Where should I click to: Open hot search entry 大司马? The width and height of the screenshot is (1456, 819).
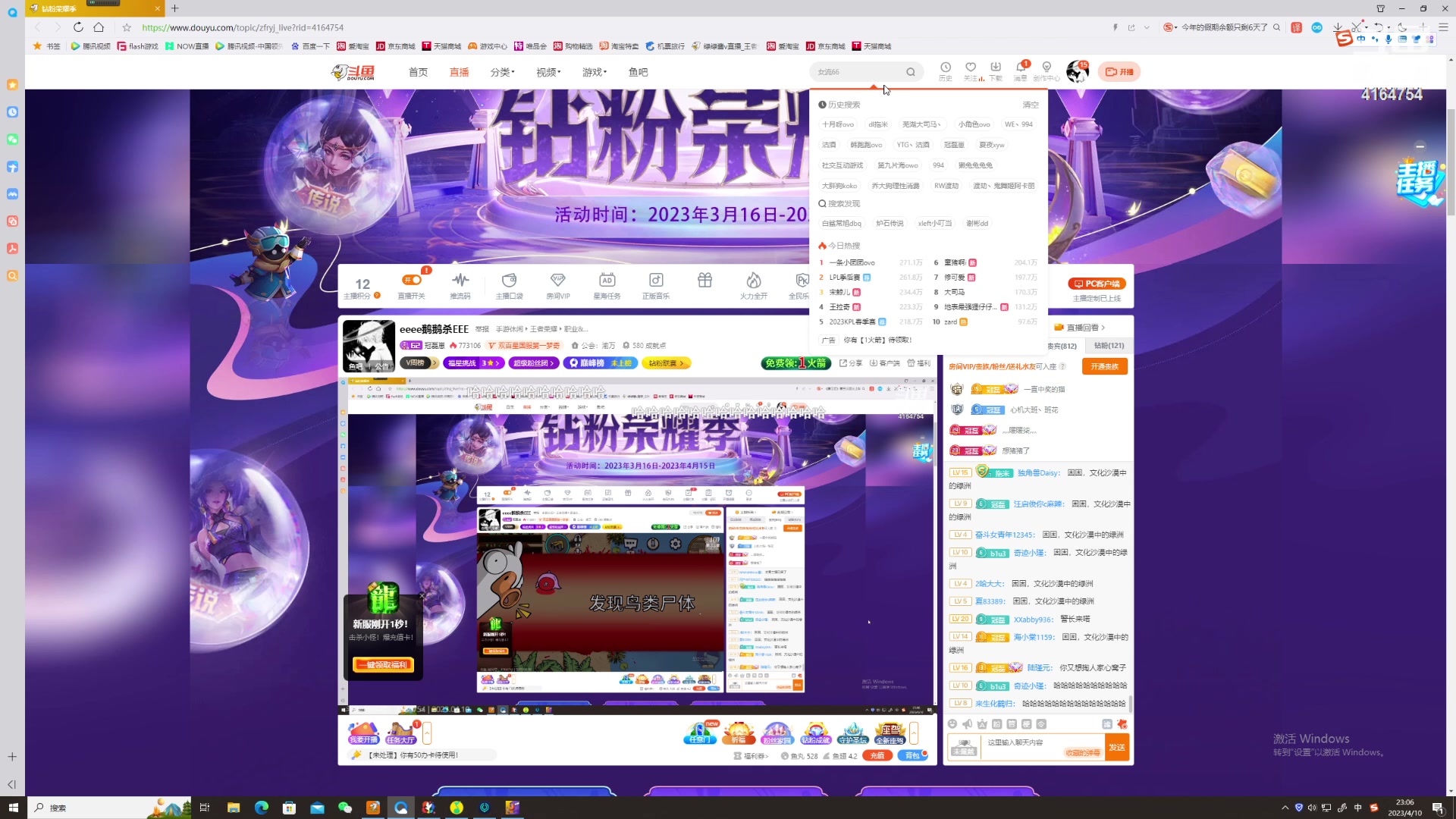954,292
